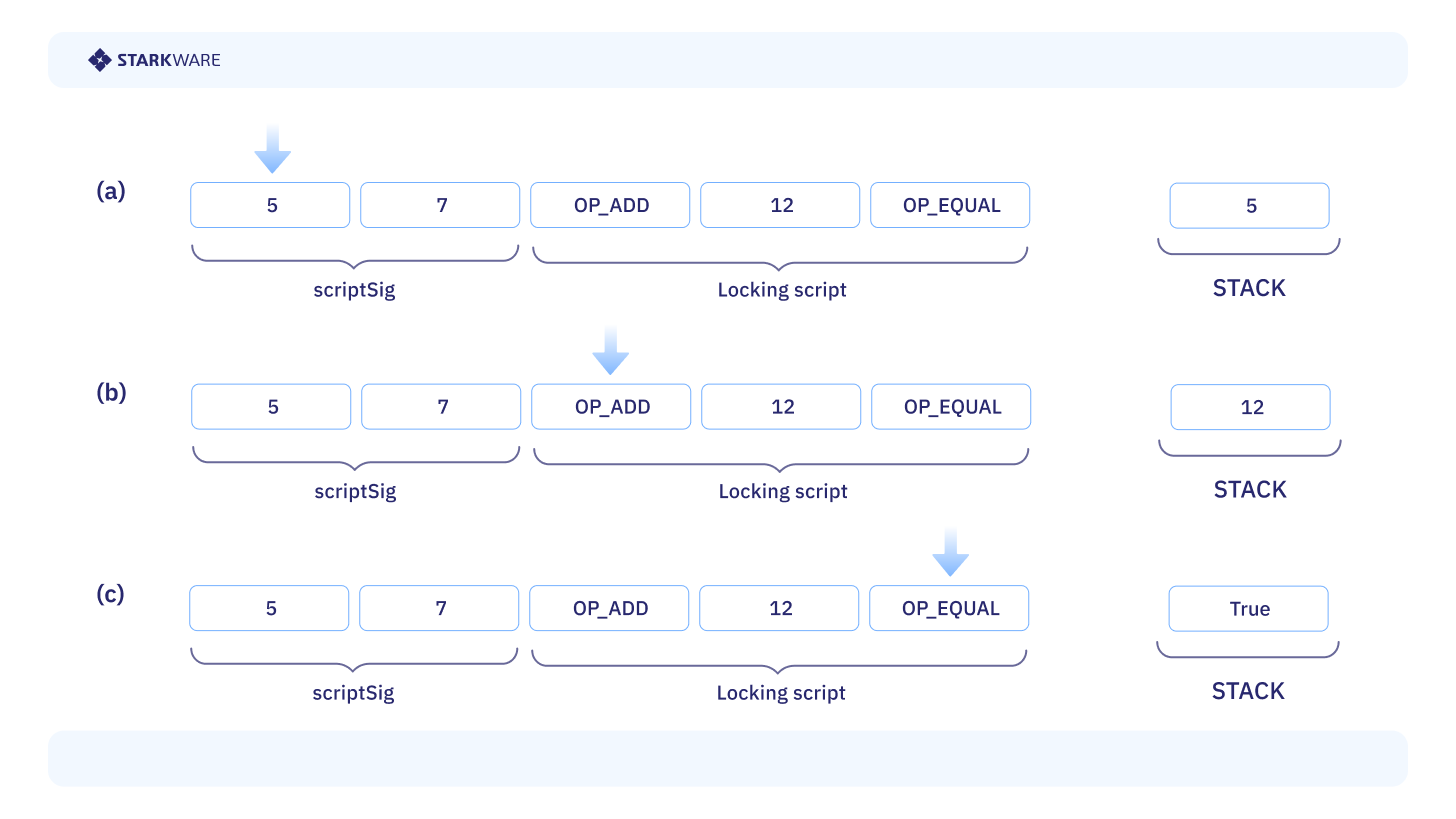Screen dimensions: 1456x819
Task: Click the StarkWare diamond logo icon
Action: point(99,60)
